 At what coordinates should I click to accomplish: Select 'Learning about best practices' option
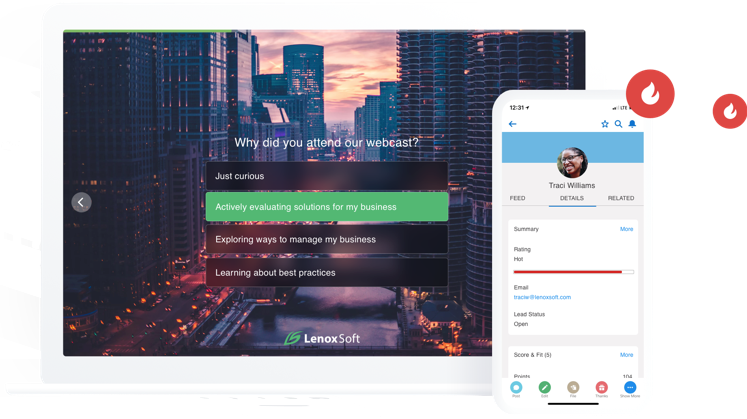click(326, 272)
